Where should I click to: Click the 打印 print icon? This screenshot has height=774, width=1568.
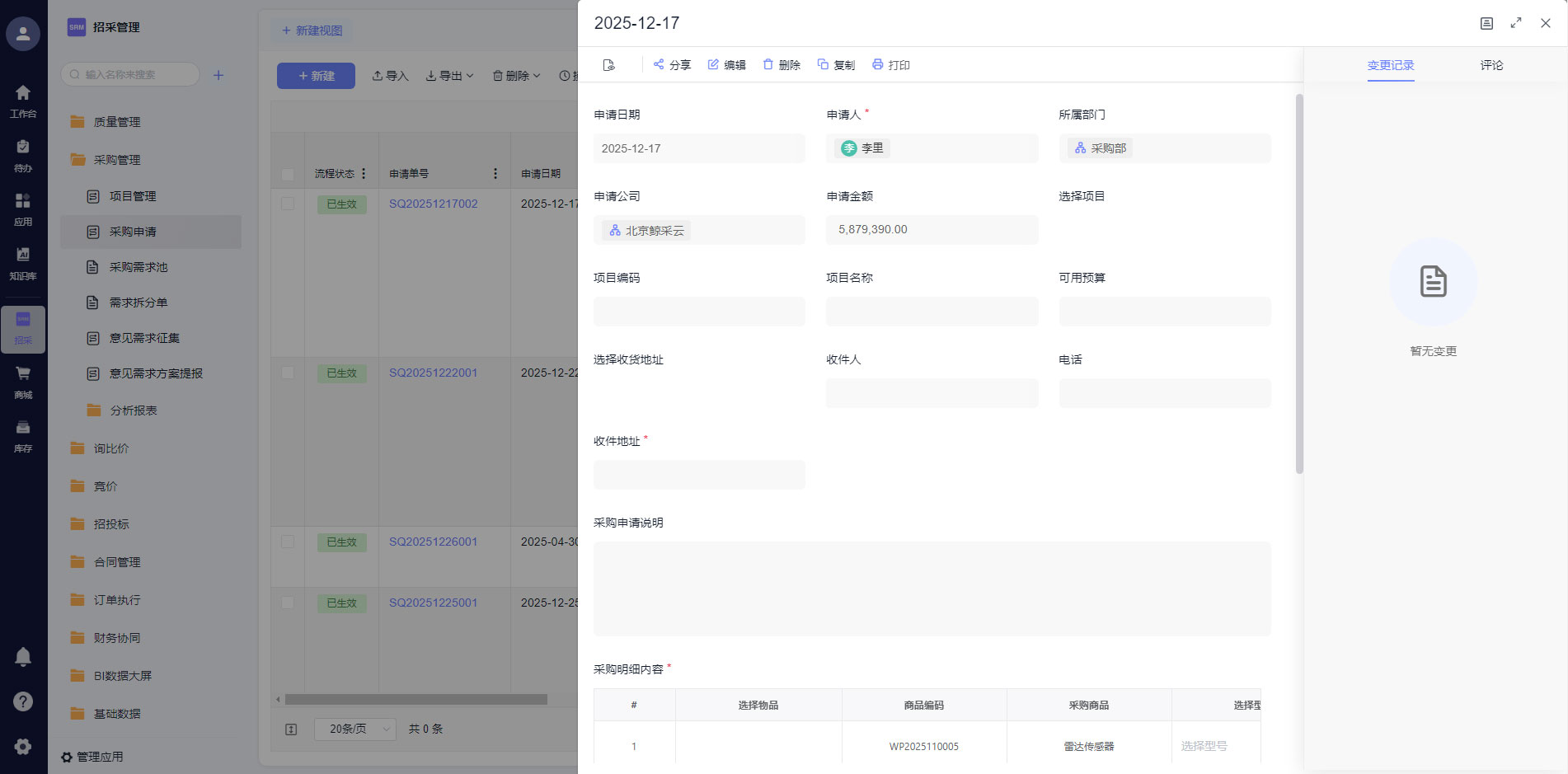pyautogui.click(x=877, y=64)
